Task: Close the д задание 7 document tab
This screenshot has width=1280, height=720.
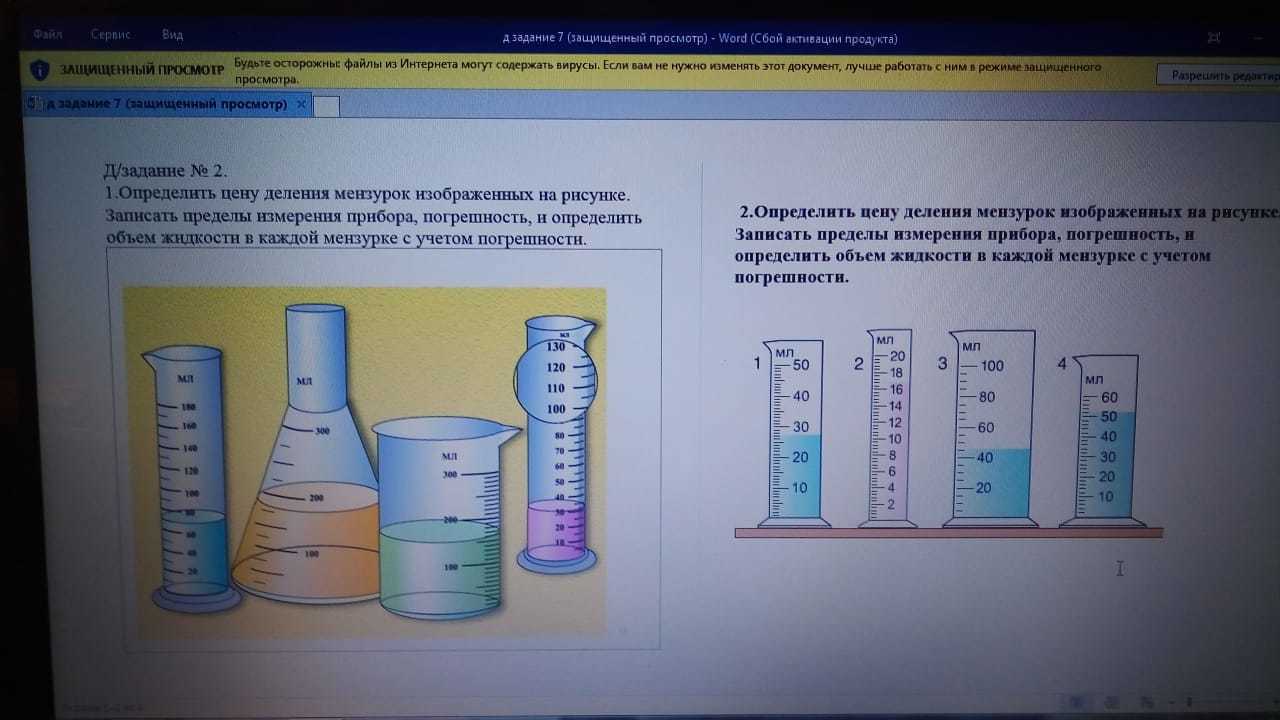Action: click(x=302, y=104)
